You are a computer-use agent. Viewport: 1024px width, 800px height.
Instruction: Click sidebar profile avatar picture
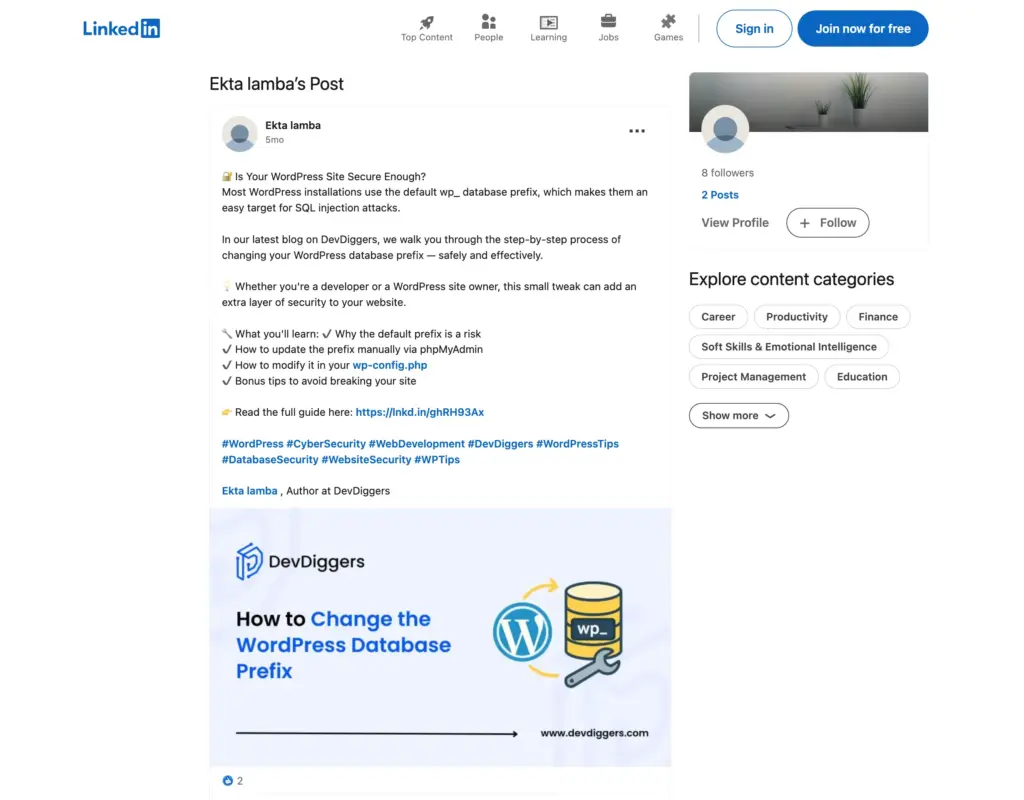pyautogui.click(x=725, y=129)
